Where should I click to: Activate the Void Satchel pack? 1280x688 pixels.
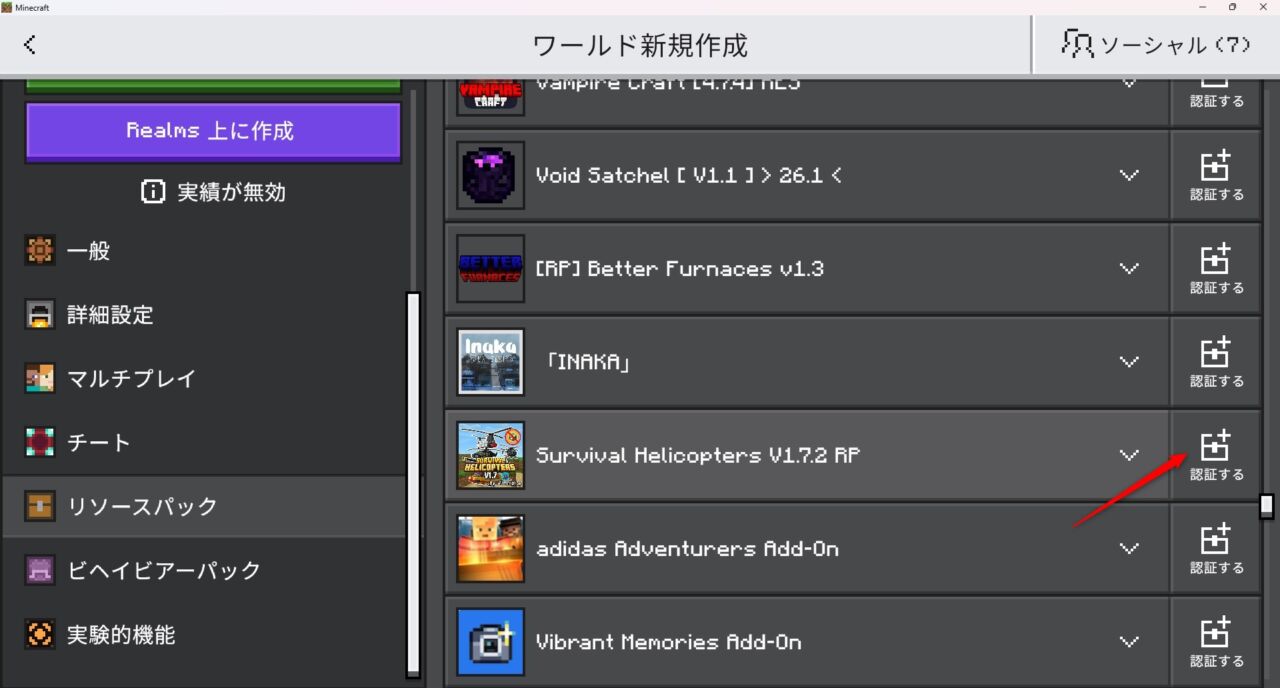(1216, 175)
